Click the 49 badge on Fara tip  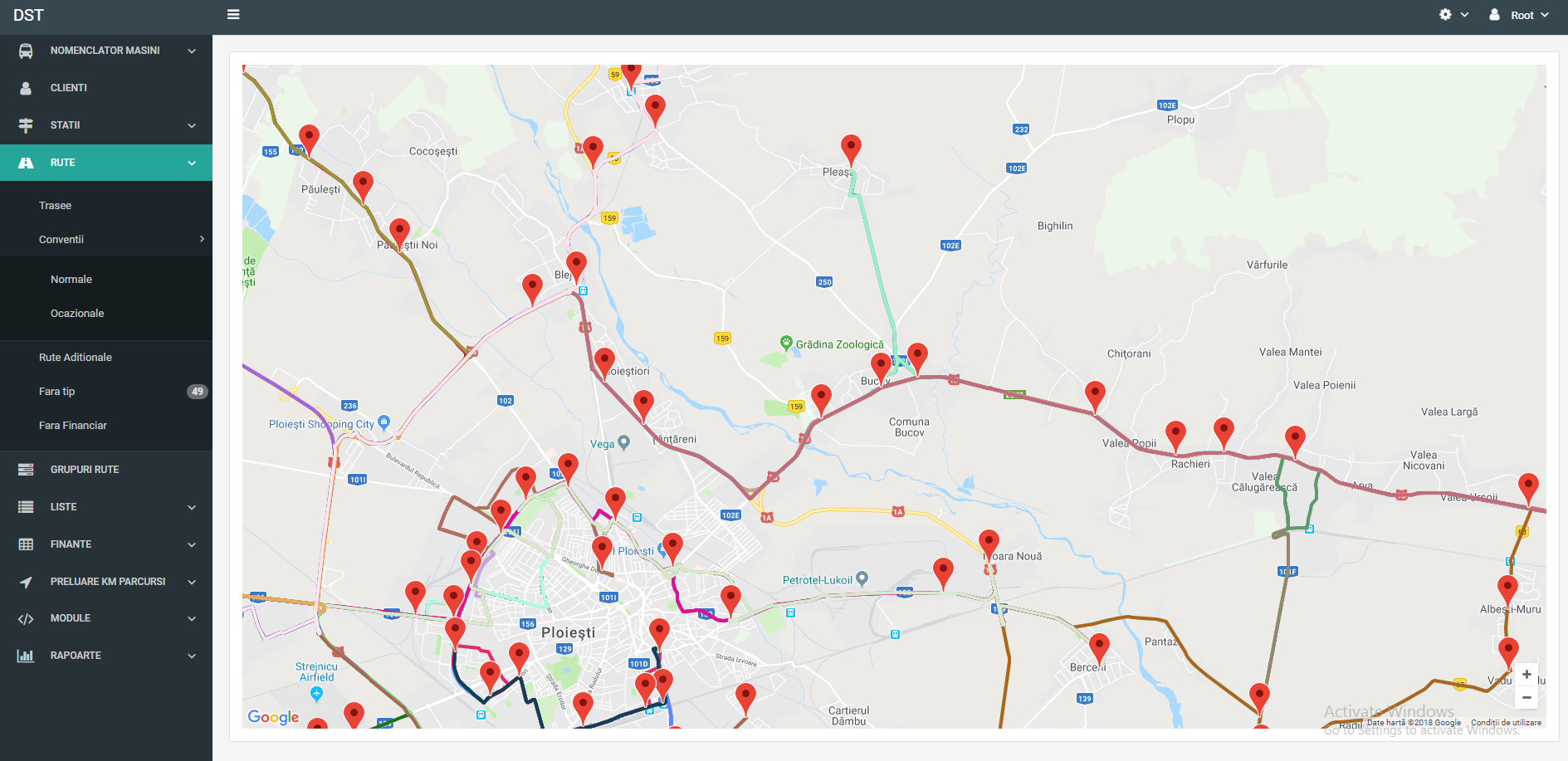point(197,392)
